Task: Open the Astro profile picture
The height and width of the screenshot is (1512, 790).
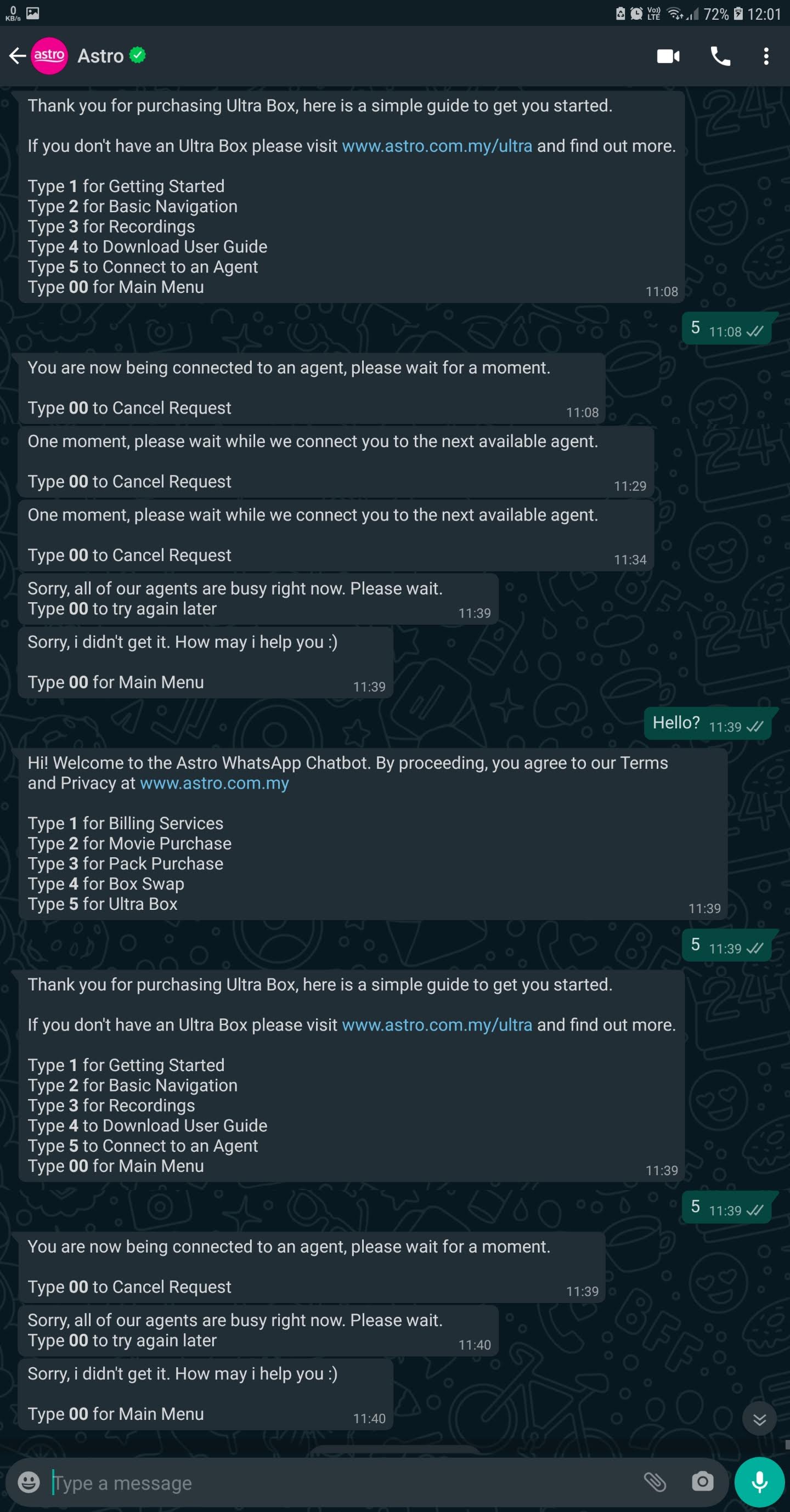Action: [x=49, y=56]
